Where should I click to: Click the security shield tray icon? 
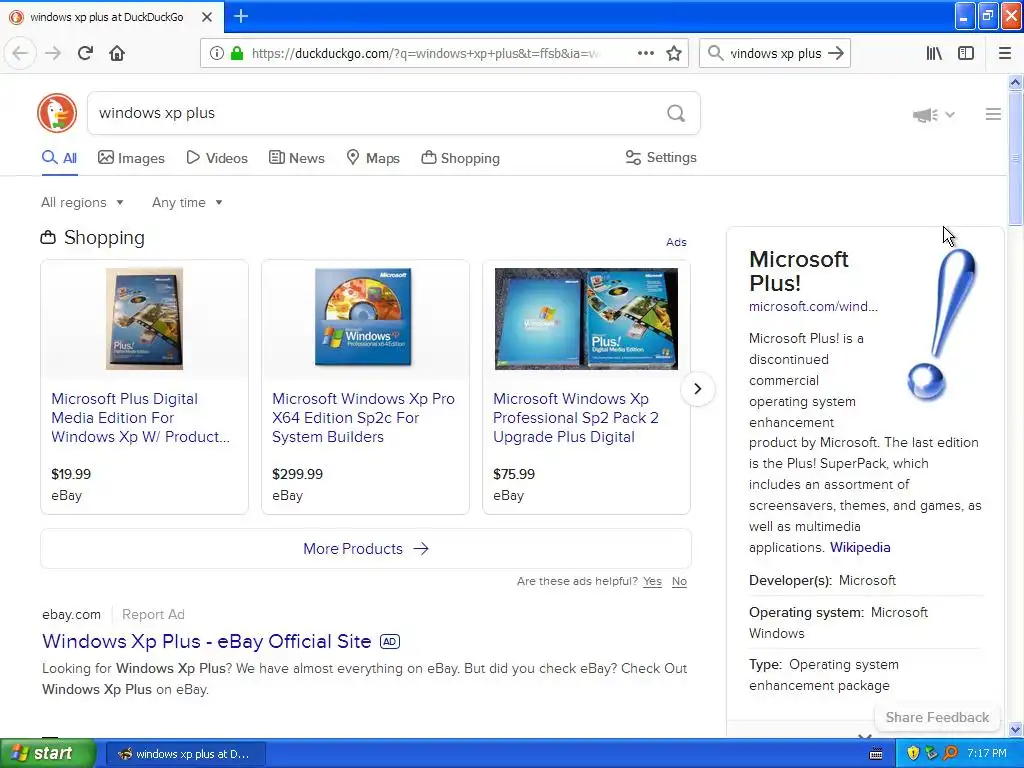click(913, 754)
